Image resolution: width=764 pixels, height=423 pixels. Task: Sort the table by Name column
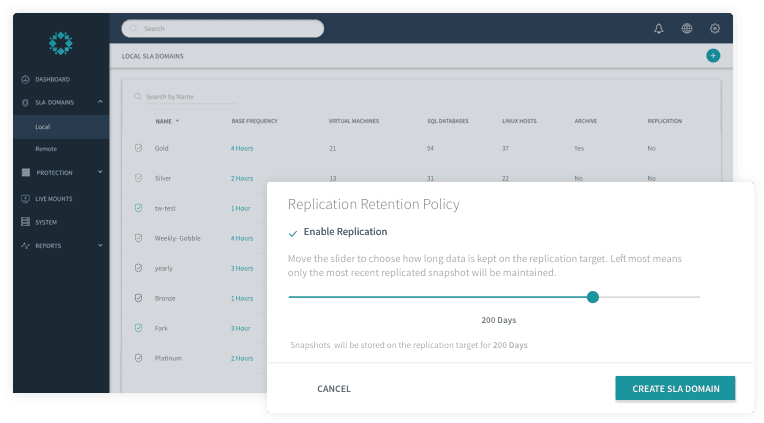167,121
